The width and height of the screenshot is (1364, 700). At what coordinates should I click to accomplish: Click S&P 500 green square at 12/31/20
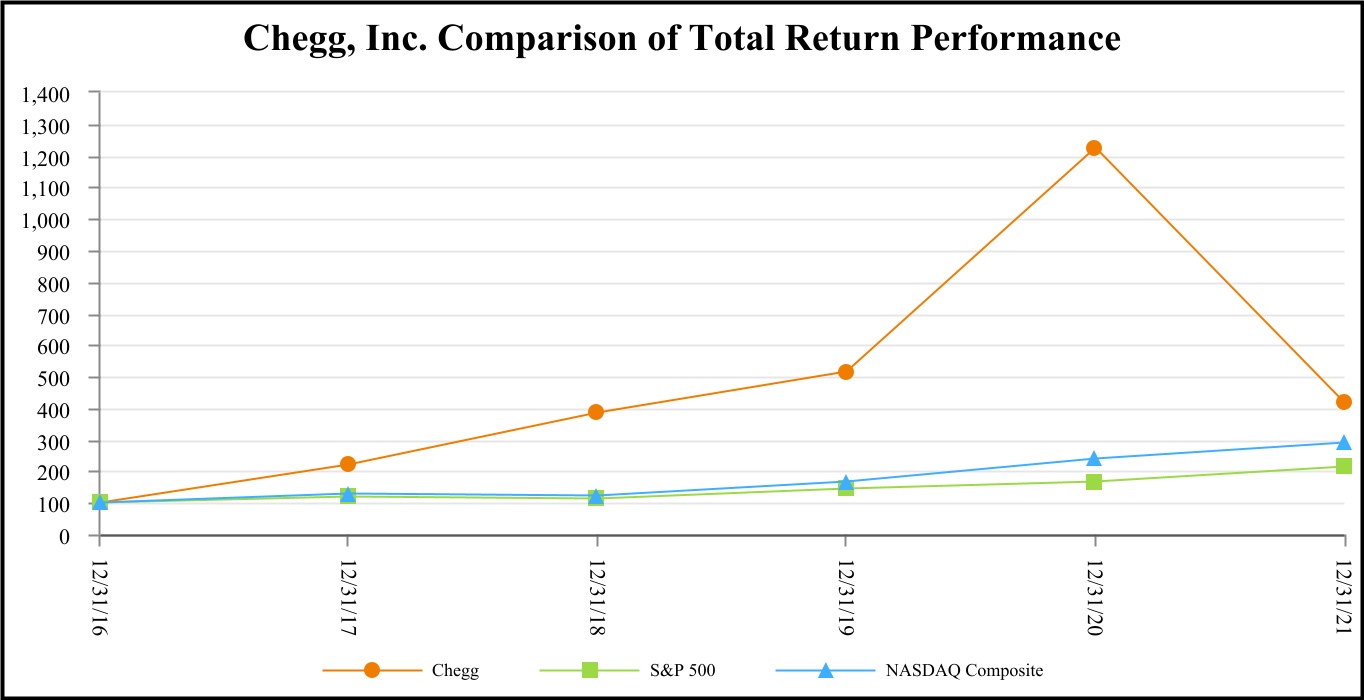(1094, 482)
